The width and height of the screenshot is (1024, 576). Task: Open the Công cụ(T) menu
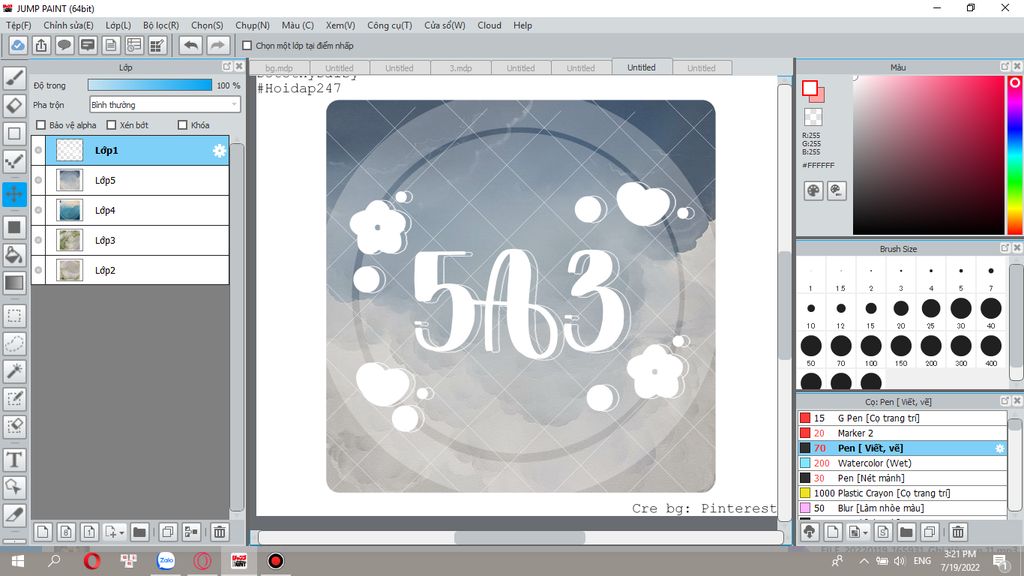tap(389, 25)
